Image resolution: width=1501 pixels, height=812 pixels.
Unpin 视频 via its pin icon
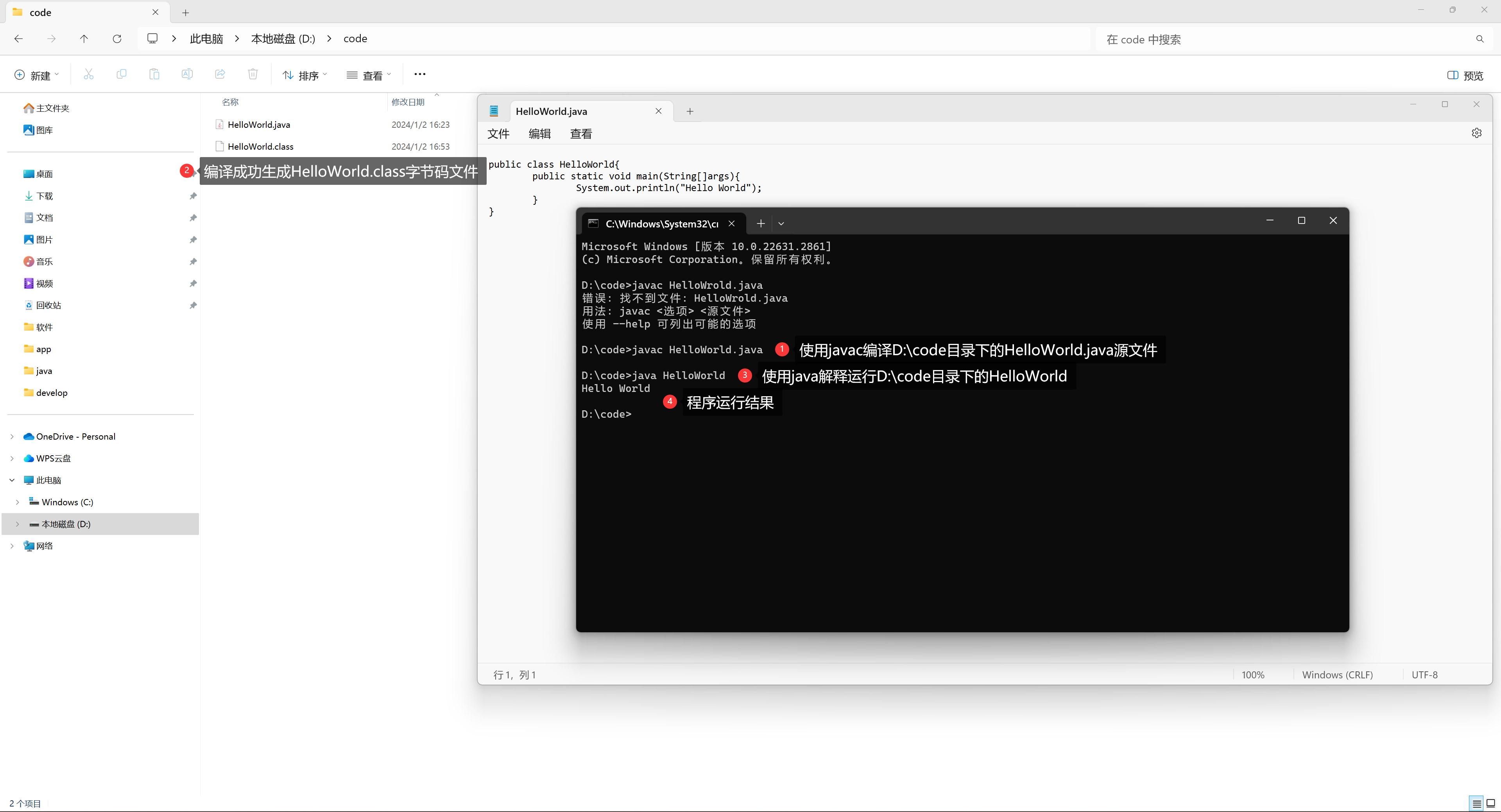click(193, 284)
